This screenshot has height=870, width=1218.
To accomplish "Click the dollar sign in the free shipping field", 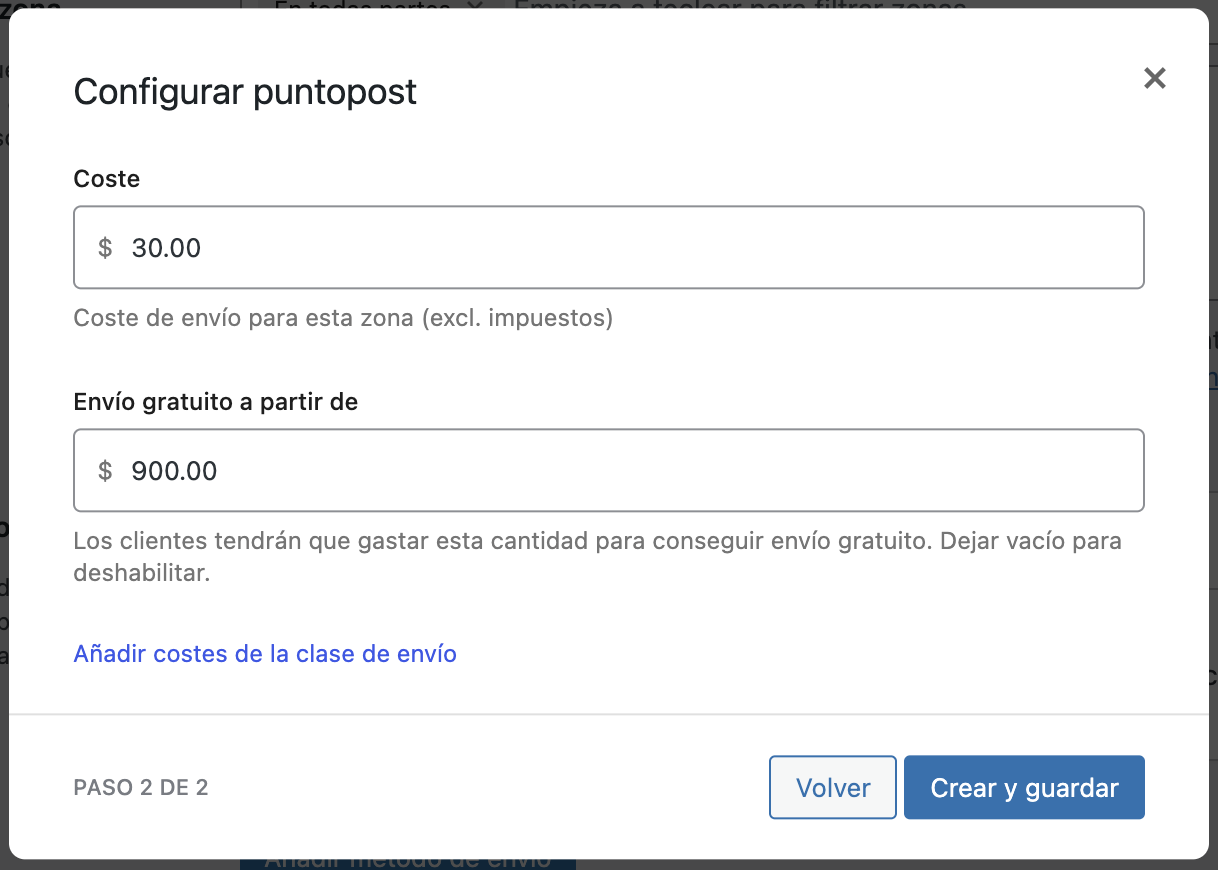I will [x=103, y=470].
